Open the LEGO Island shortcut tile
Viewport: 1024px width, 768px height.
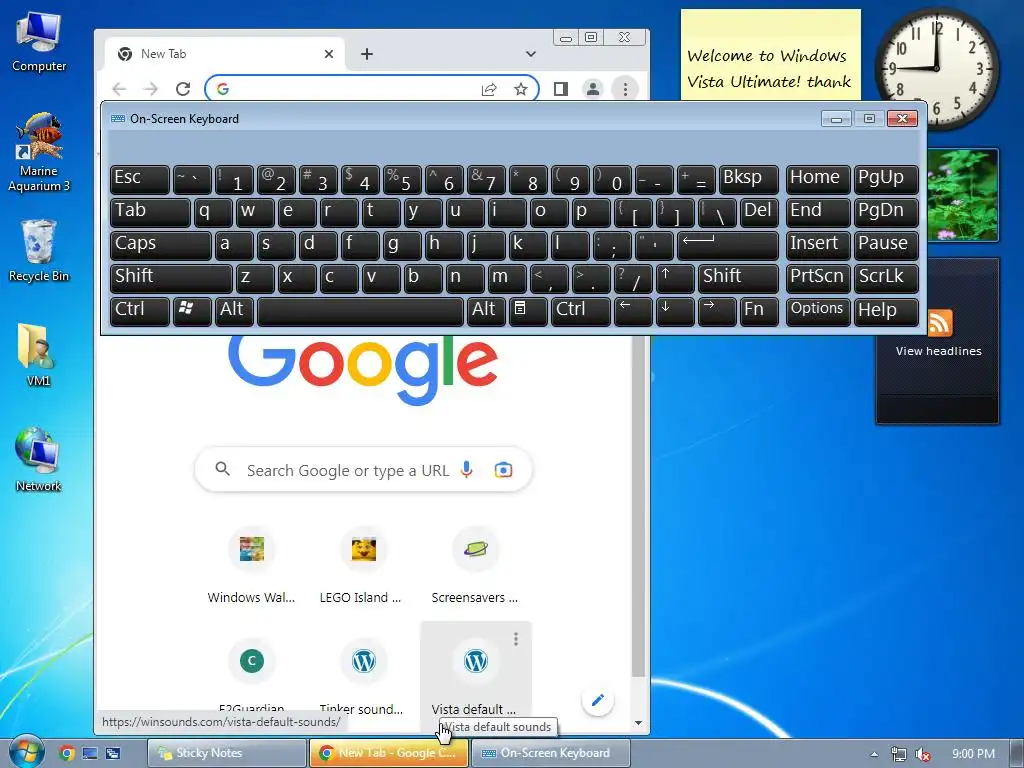click(363, 566)
